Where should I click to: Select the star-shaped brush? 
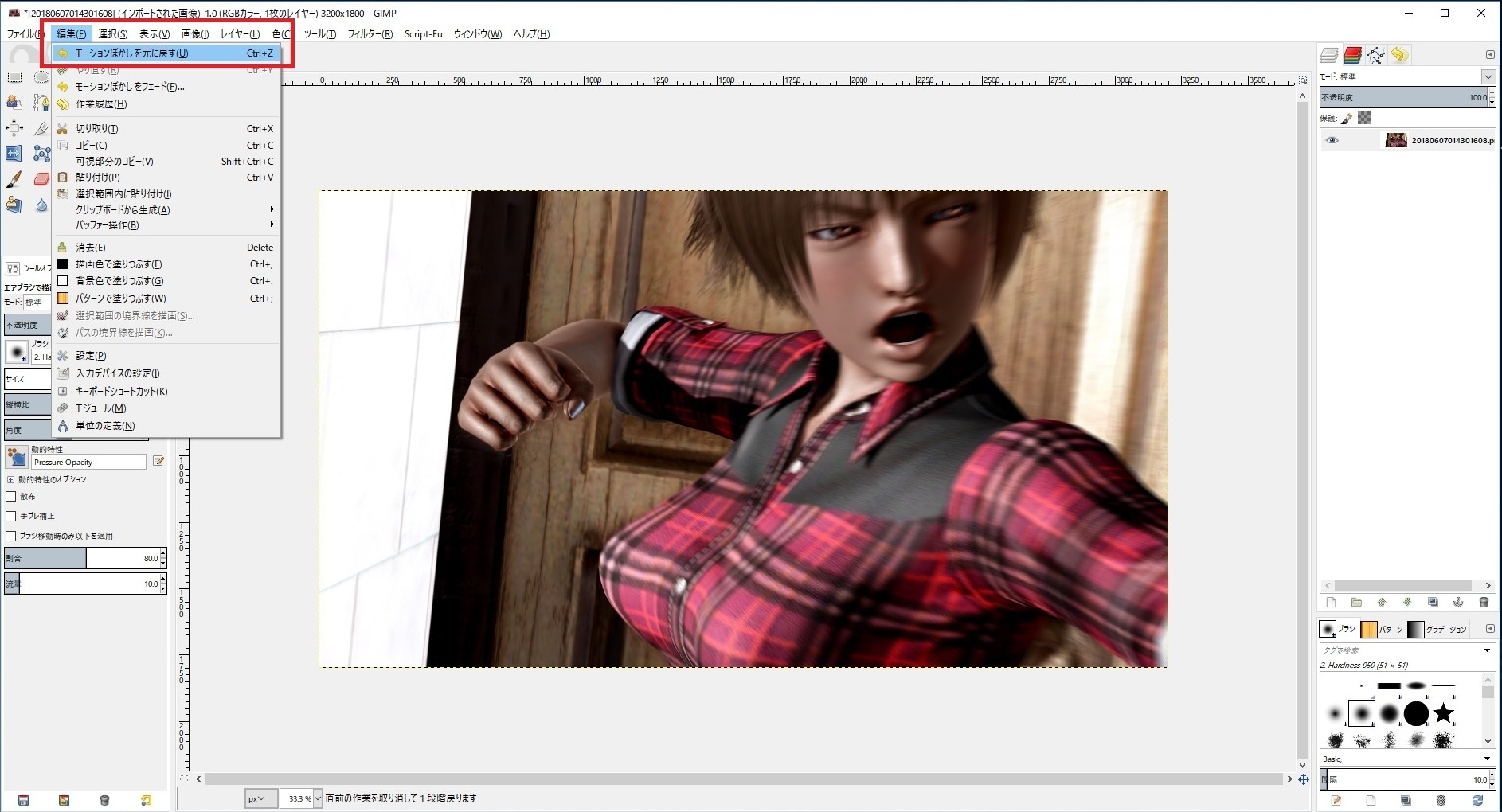1444,713
